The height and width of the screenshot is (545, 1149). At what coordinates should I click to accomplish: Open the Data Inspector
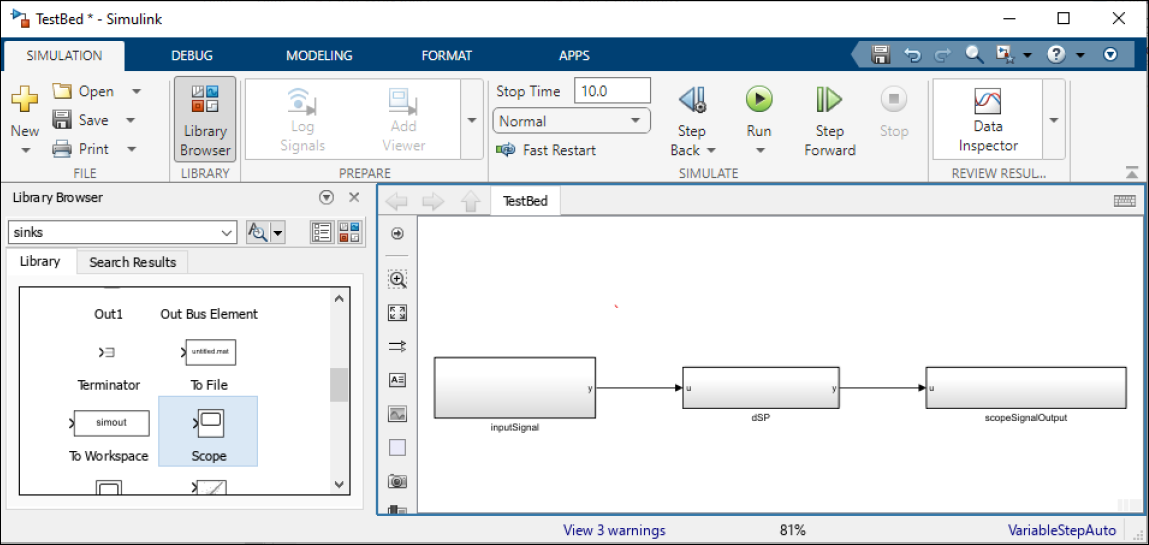[987, 119]
